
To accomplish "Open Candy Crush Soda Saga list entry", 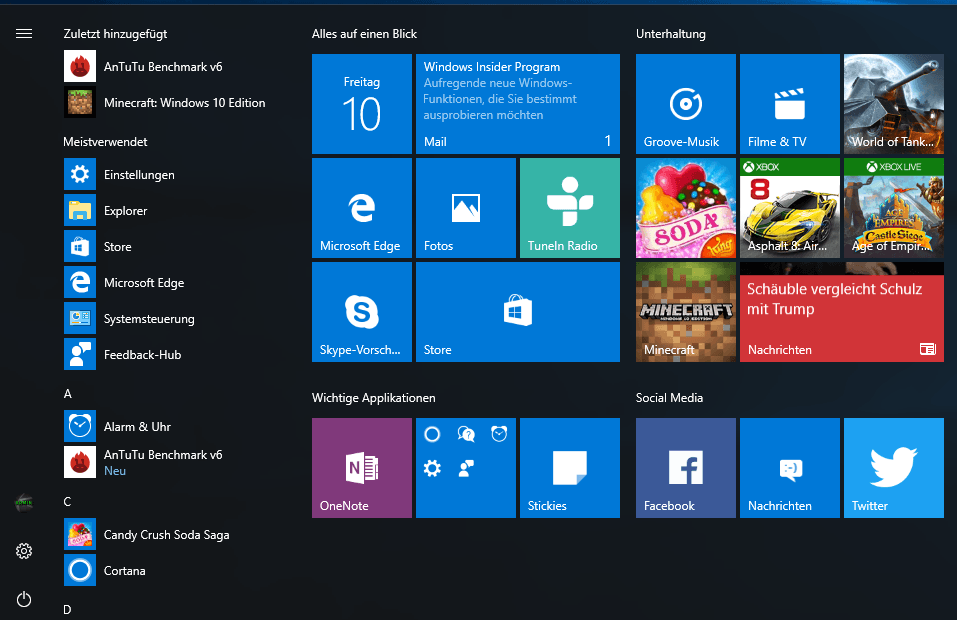I will tap(165, 535).
